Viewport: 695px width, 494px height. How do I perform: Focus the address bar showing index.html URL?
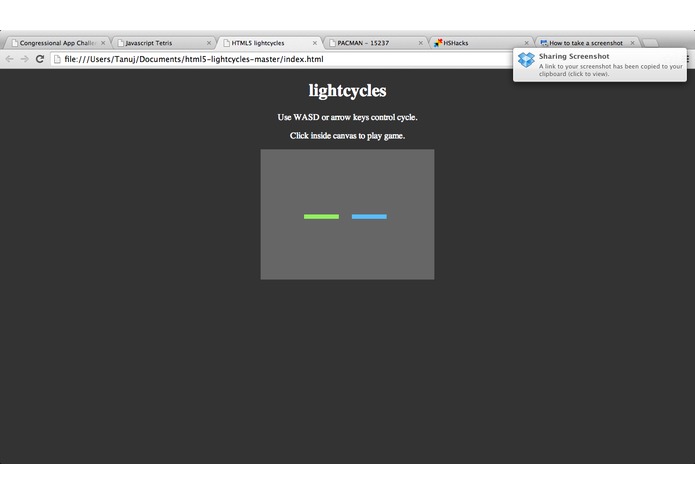(x=284, y=59)
